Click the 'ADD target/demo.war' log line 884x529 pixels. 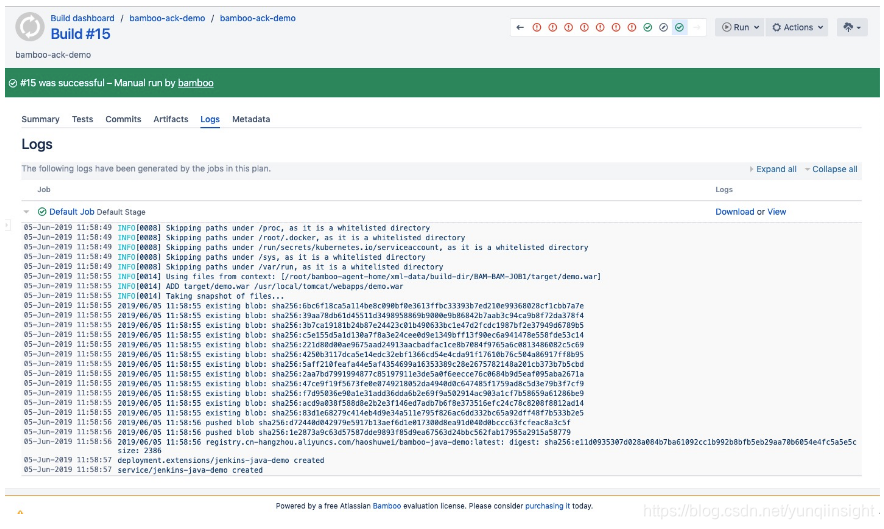214,286
